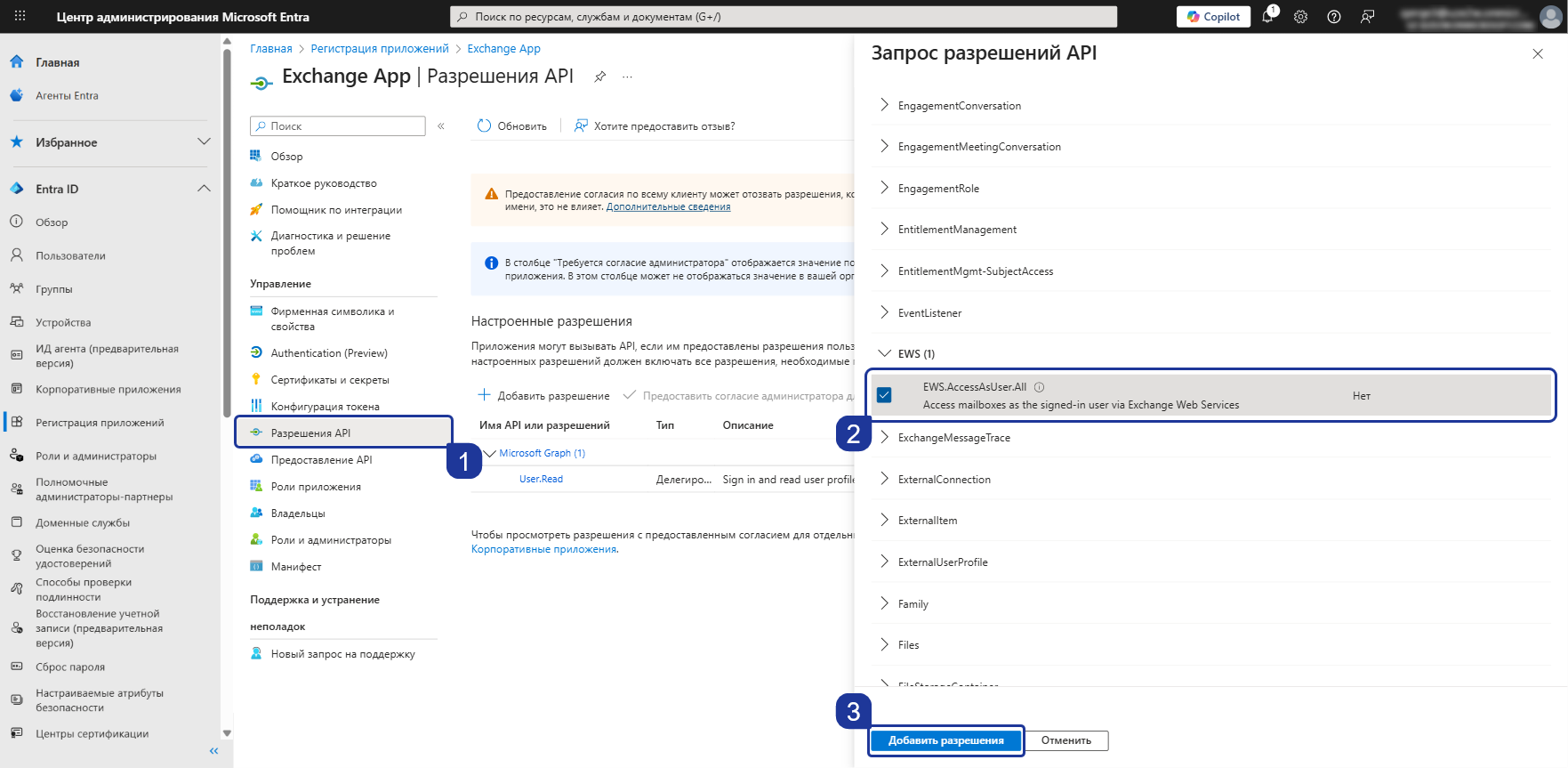This screenshot has height=768, width=1568.
Task: Open User.Read permission link
Action: (541, 480)
